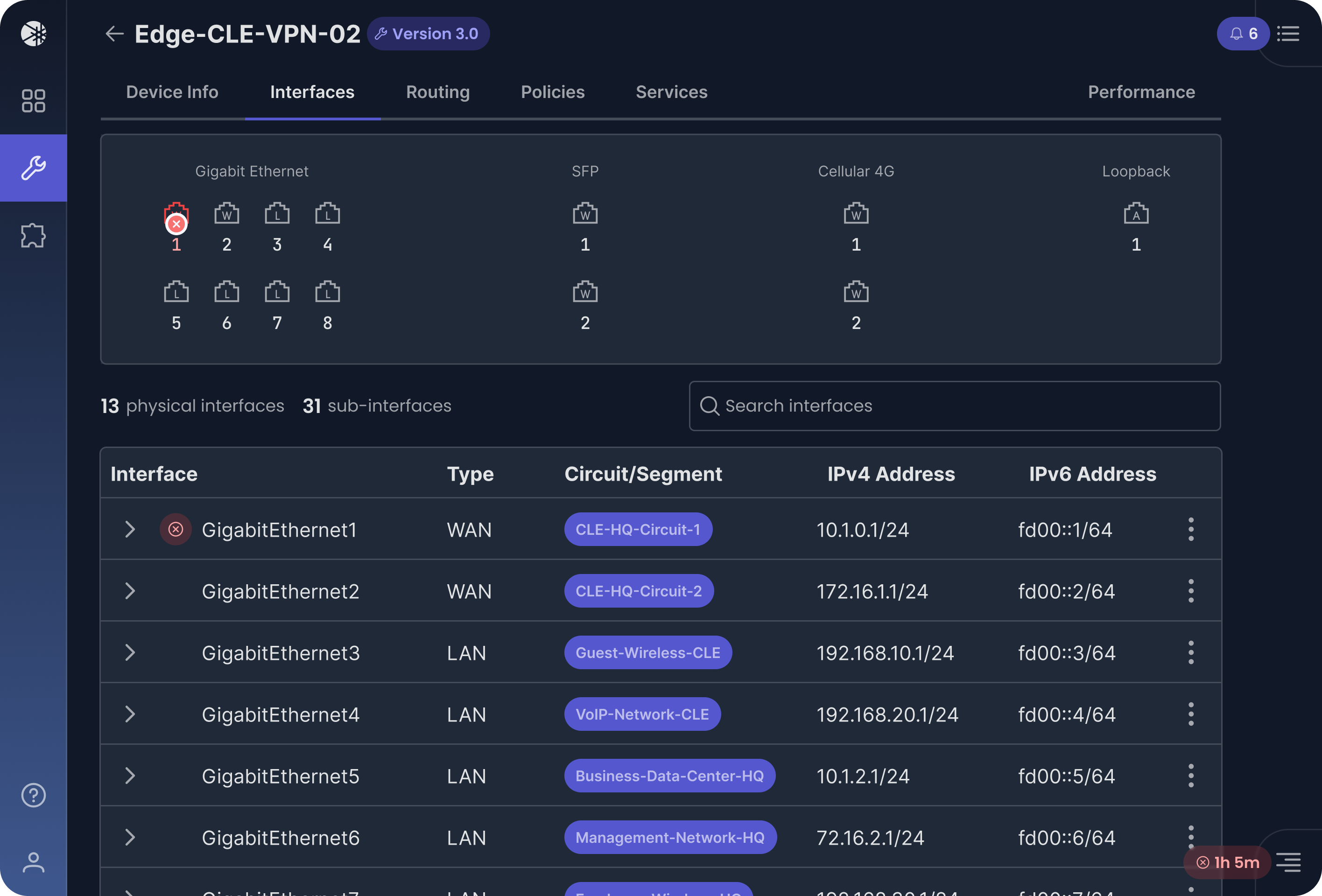1322x896 pixels.
Task: Open more options for GigabitEthernet2
Action: 1191,591
